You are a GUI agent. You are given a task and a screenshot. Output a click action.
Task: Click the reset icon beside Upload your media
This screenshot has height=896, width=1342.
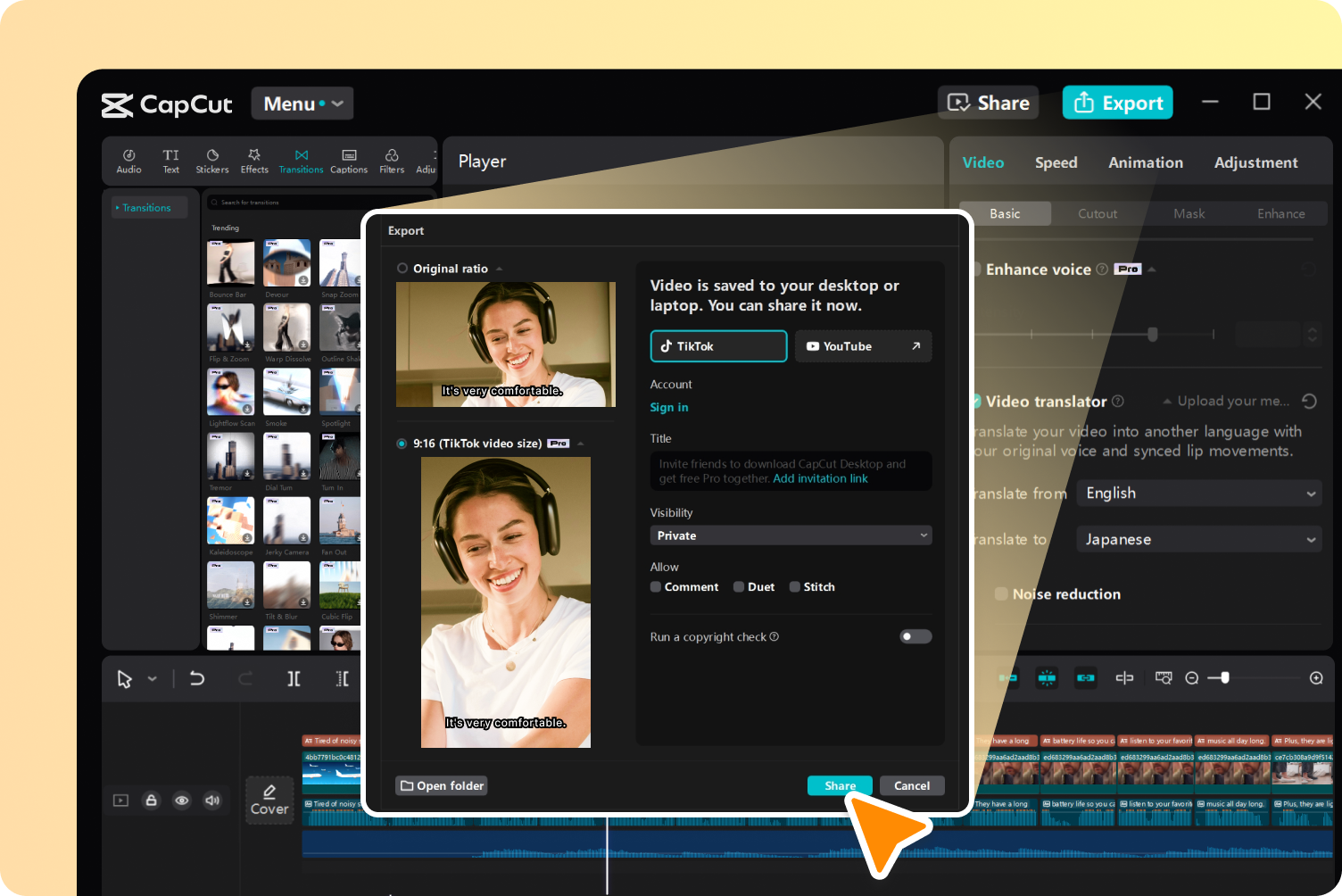1310,402
